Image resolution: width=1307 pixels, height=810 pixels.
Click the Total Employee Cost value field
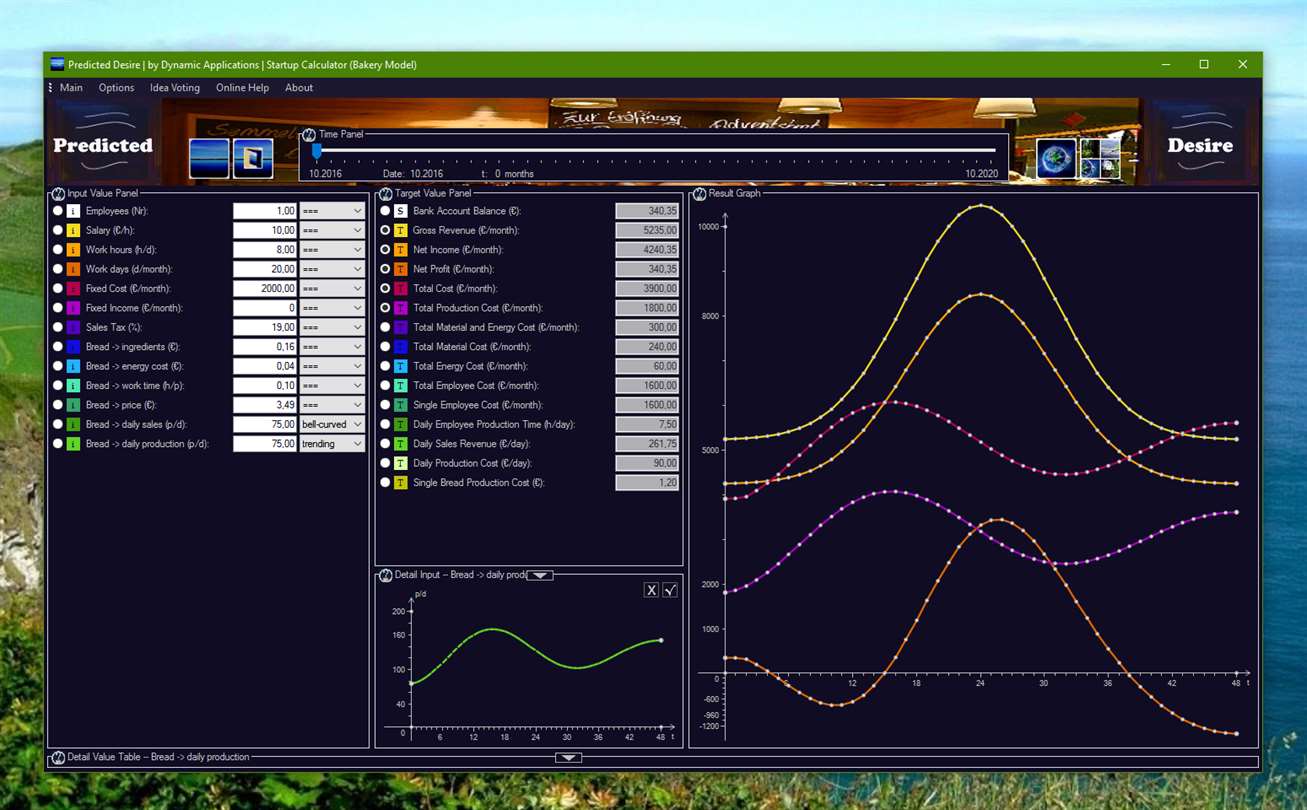[647, 386]
